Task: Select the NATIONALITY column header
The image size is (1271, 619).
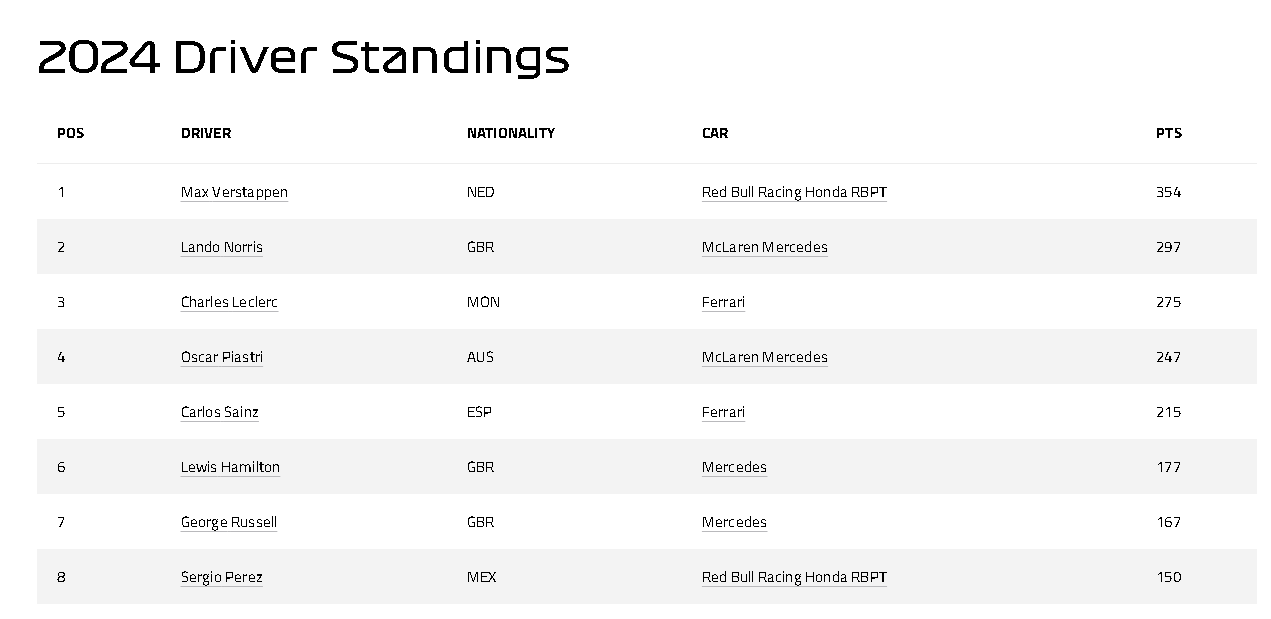Action: [511, 133]
